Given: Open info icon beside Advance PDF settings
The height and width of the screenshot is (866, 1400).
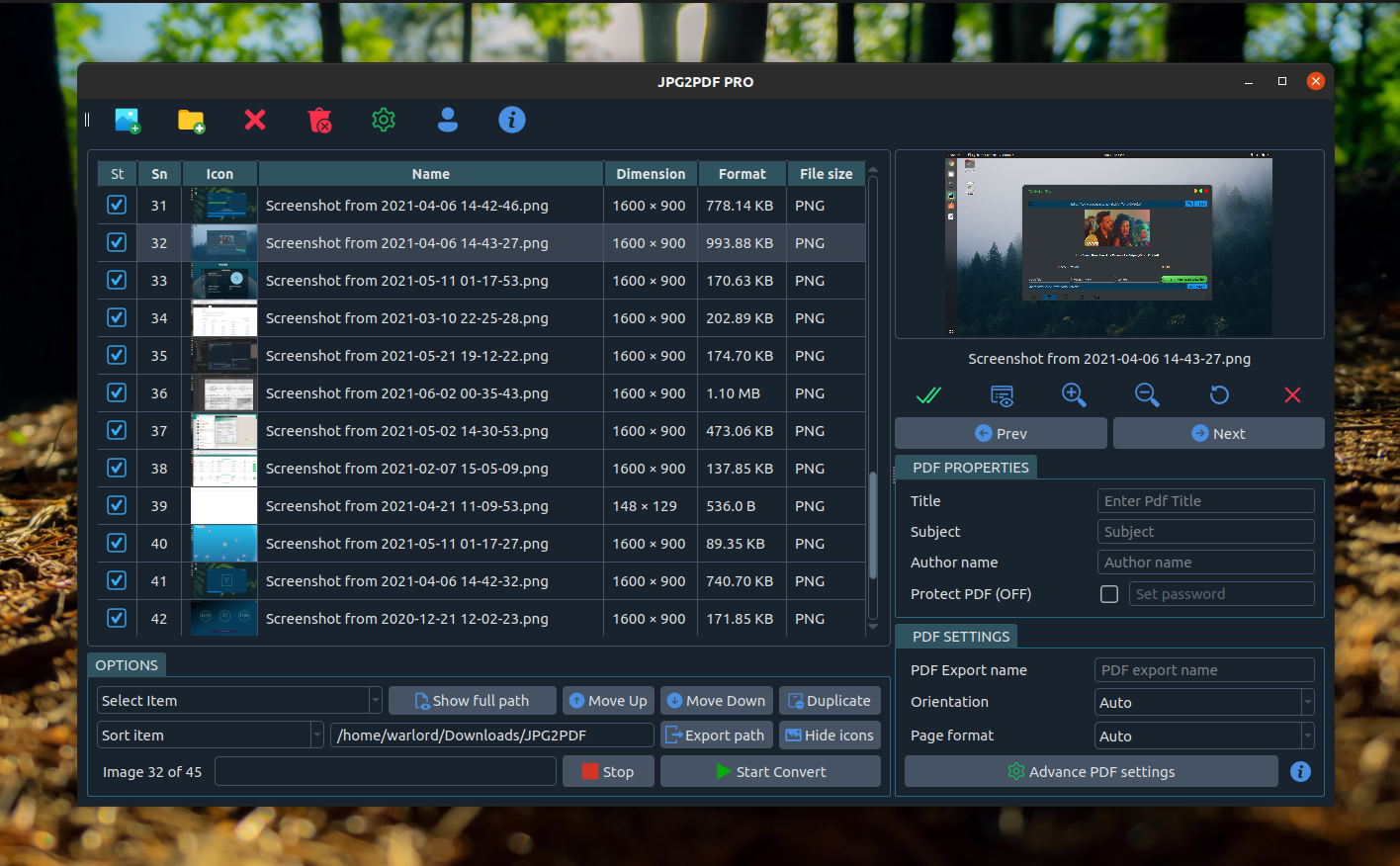Looking at the screenshot, I should [x=1300, y=771].
